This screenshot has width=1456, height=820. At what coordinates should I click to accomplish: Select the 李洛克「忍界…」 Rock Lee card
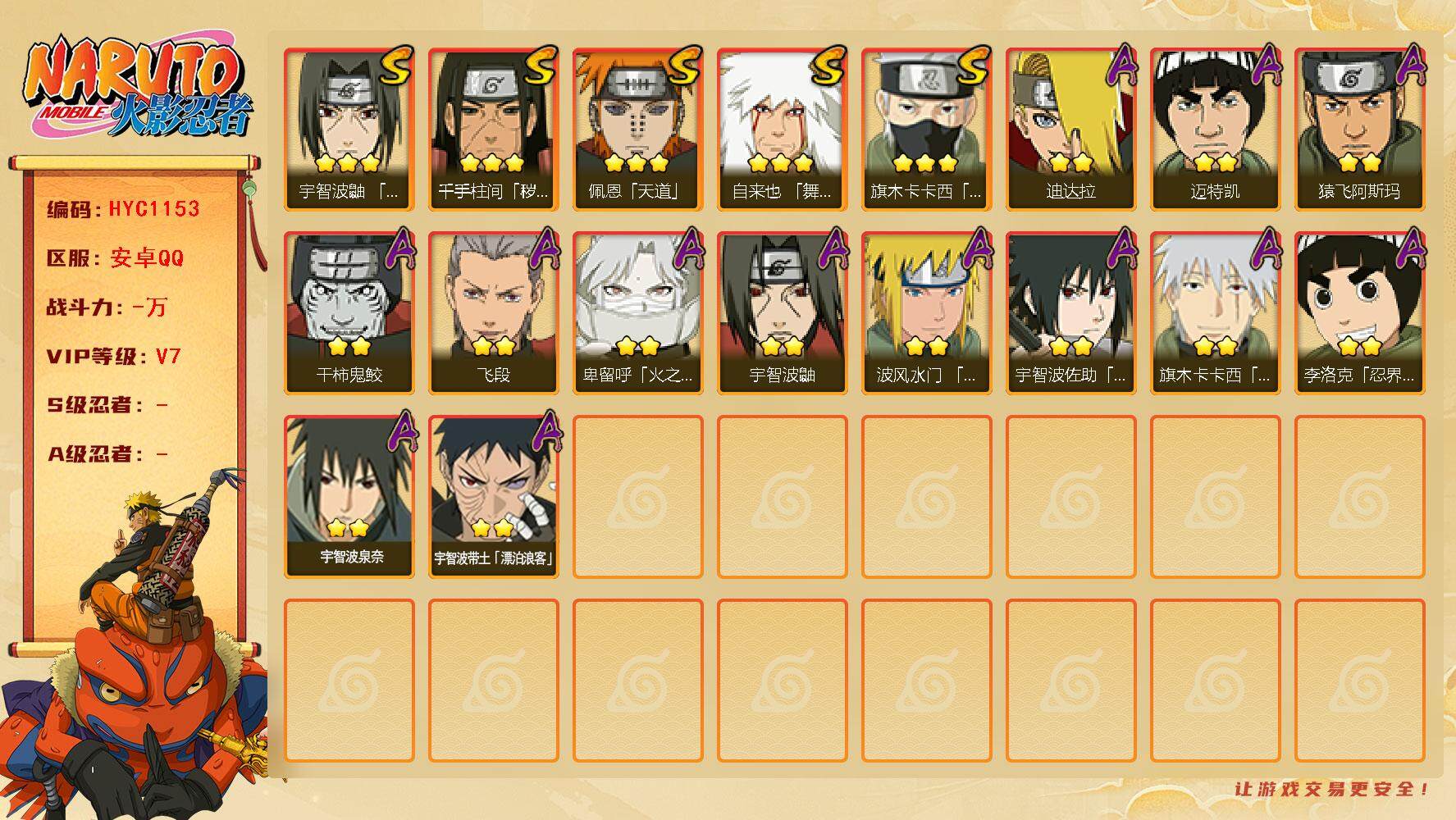[1359, 312]
